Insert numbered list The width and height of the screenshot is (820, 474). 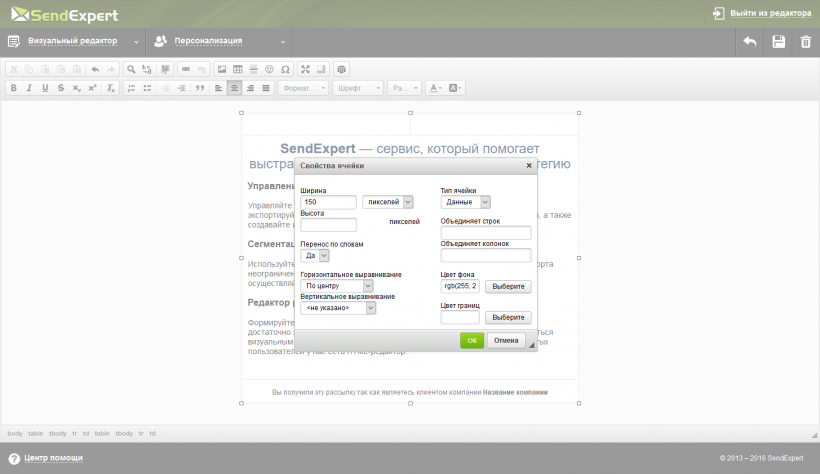pos(131,88)
